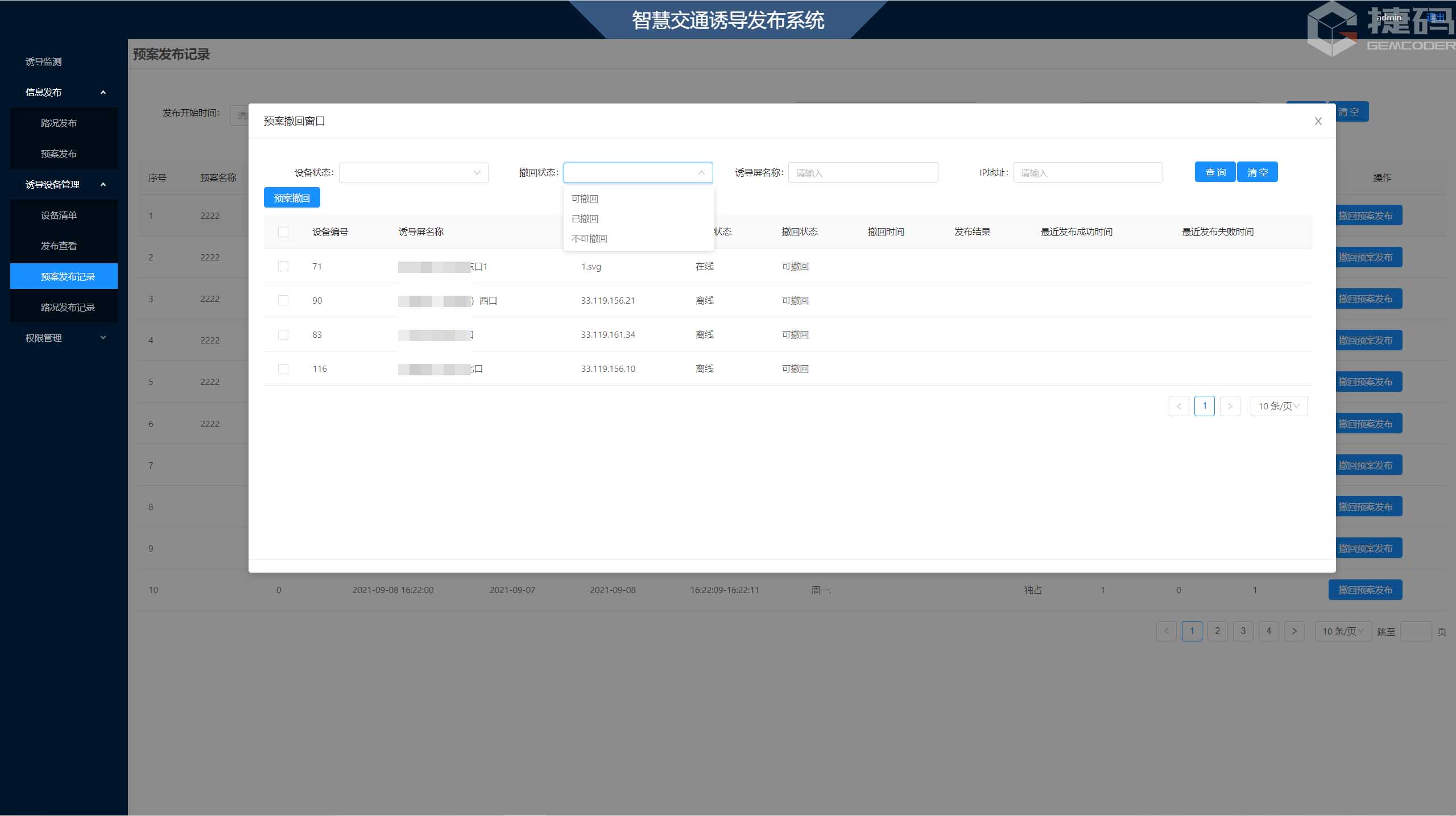Choose 不可撤回 from the dropdown list

click(638, 238)
